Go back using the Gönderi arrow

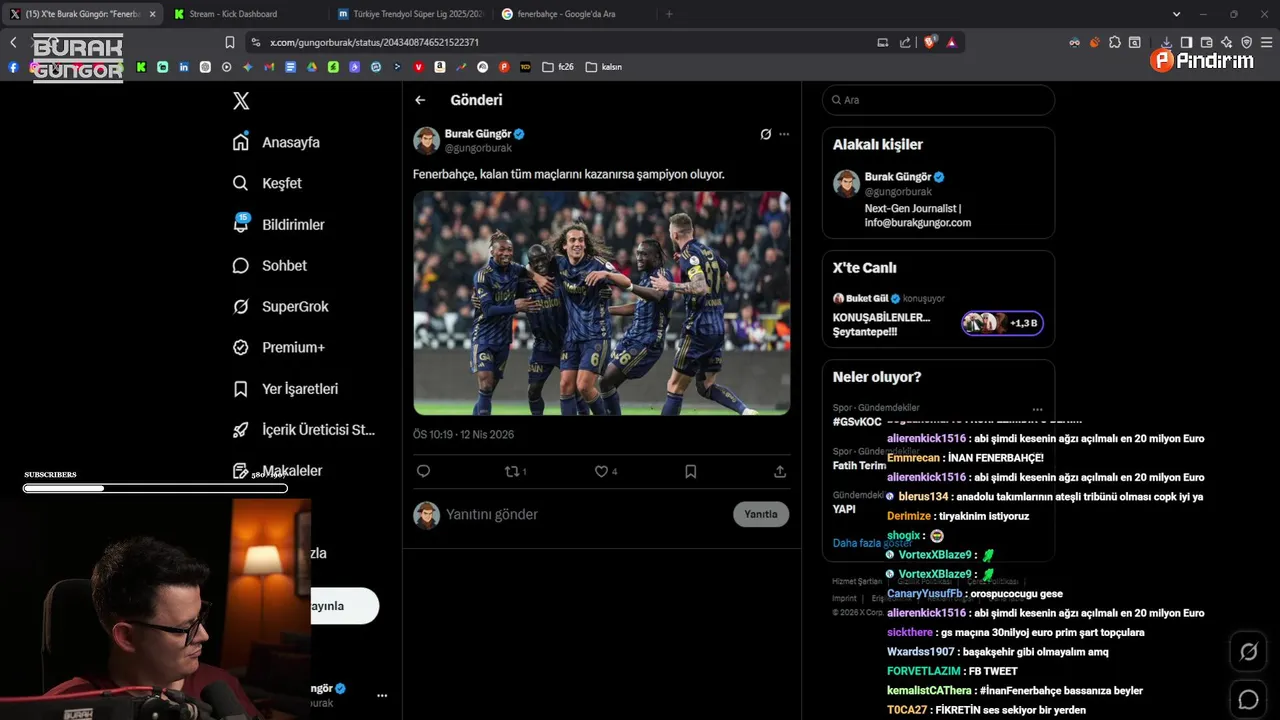click(420, 100)
